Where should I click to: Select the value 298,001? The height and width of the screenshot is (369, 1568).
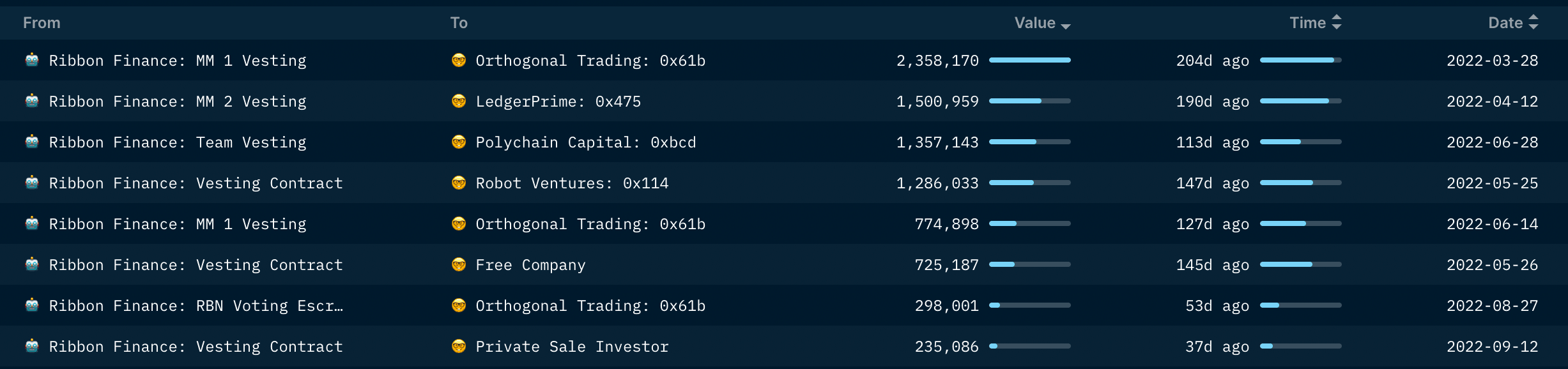coord(947,306)
